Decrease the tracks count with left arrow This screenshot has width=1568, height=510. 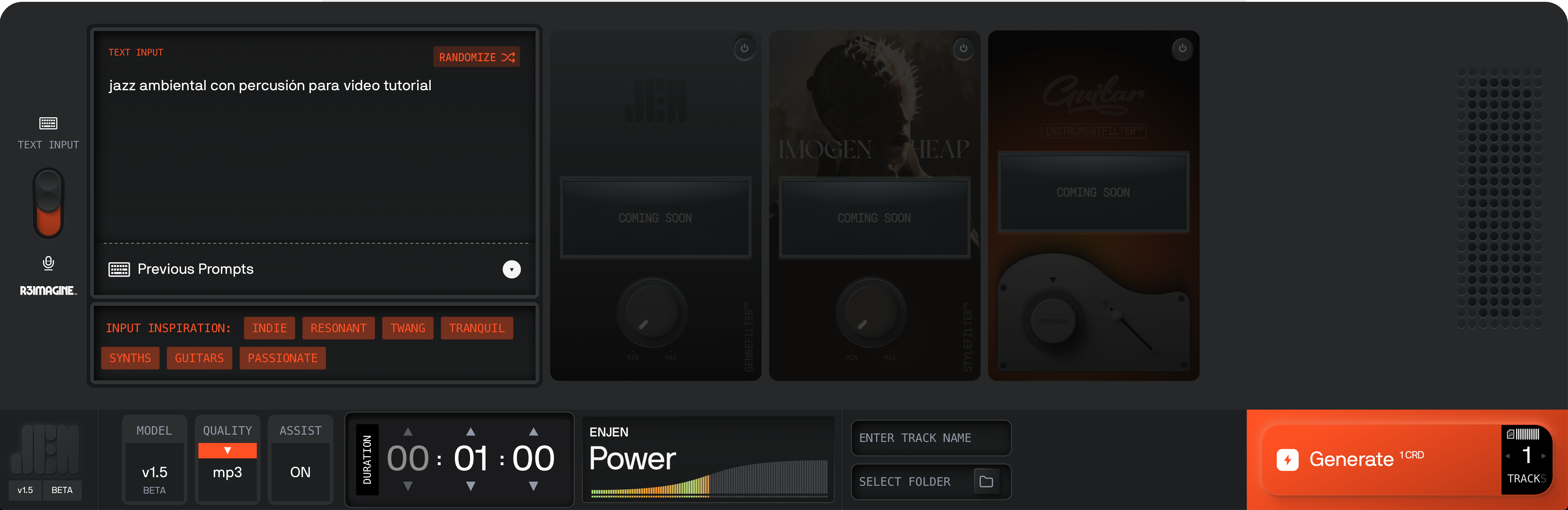pyautogui.click(x=1508, y=456)
